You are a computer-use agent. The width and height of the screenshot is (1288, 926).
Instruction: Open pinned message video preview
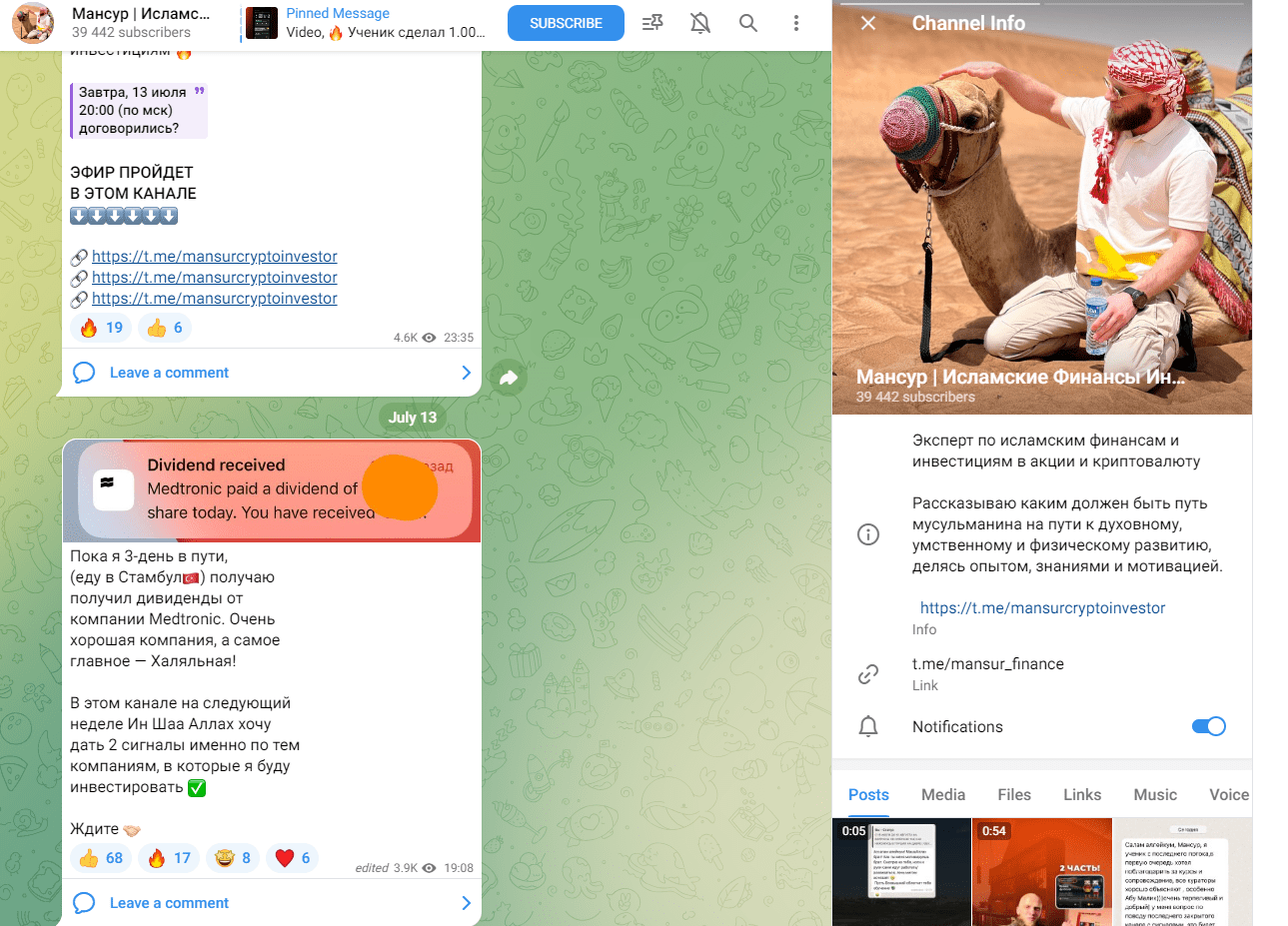pos(262,23)
